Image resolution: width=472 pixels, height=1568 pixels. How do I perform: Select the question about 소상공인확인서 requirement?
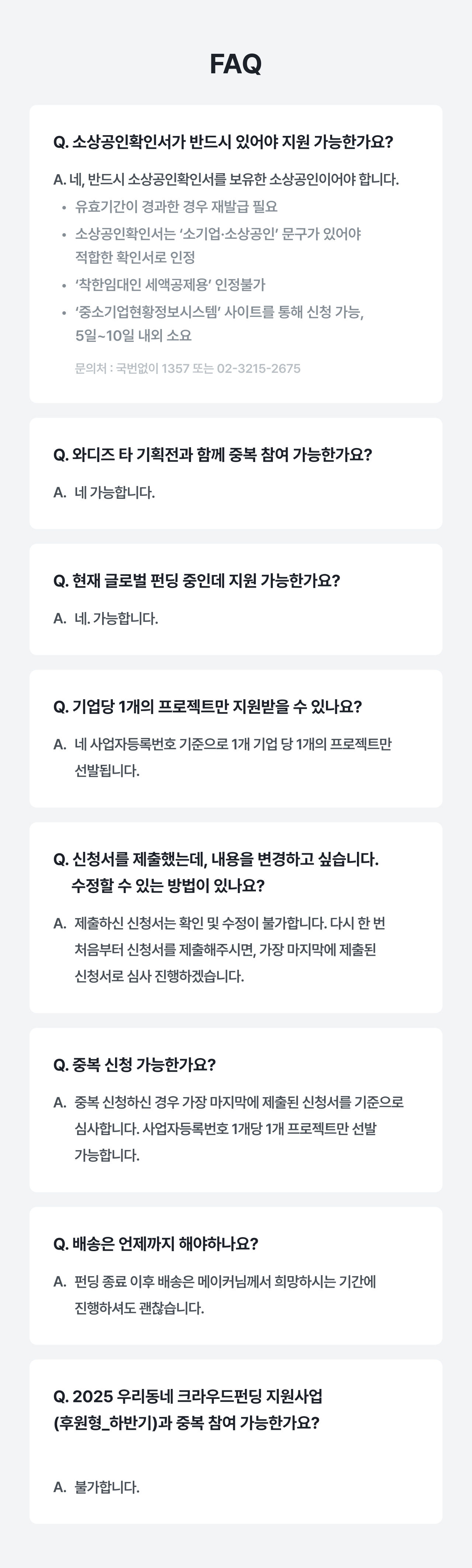coord(223,142)
